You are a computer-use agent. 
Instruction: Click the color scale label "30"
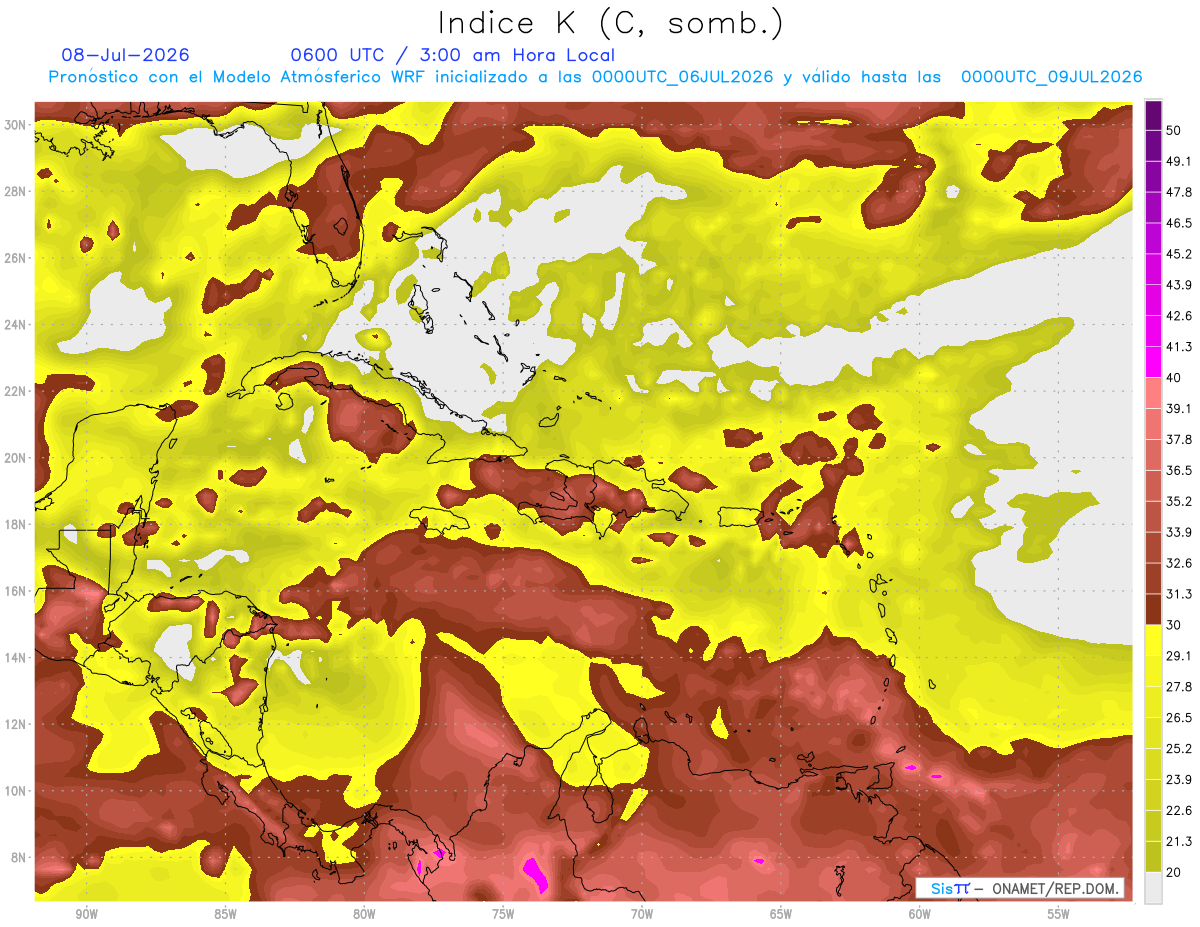click(x=1175, y=625)
